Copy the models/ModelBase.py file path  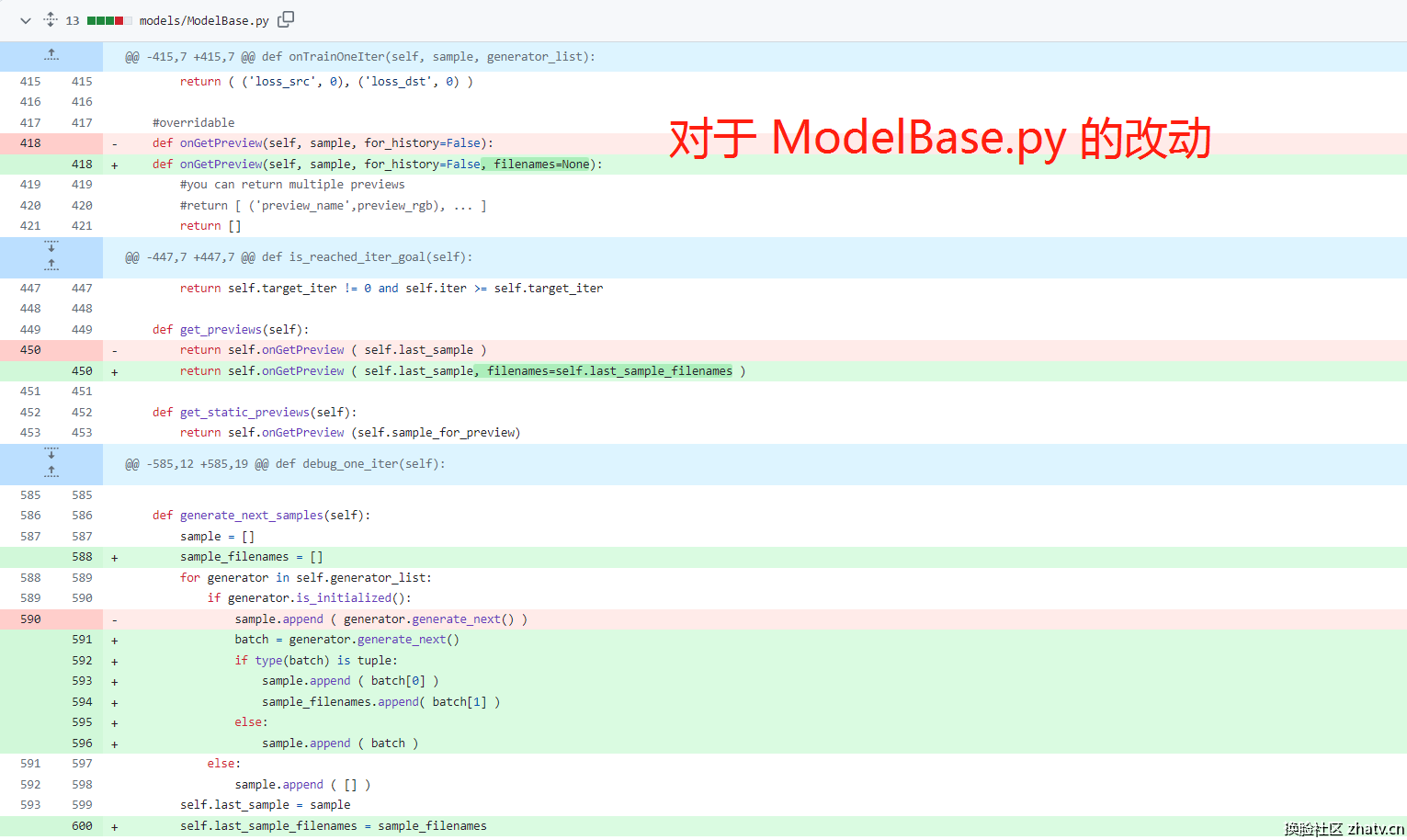(286, 19)
